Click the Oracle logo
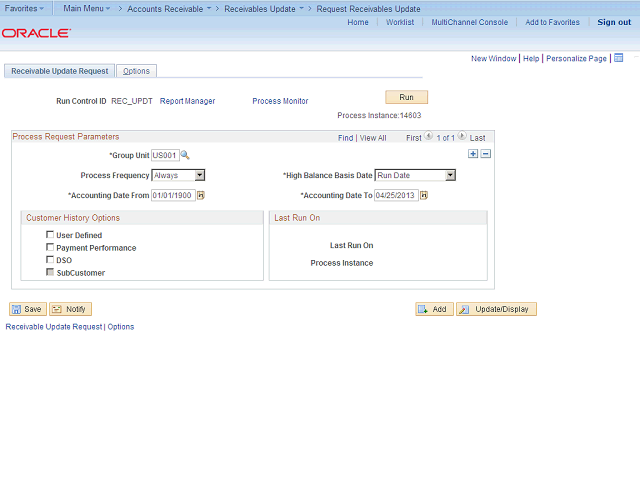The height and width of the screenshot is (480, 640). click(x=36, y=33)
